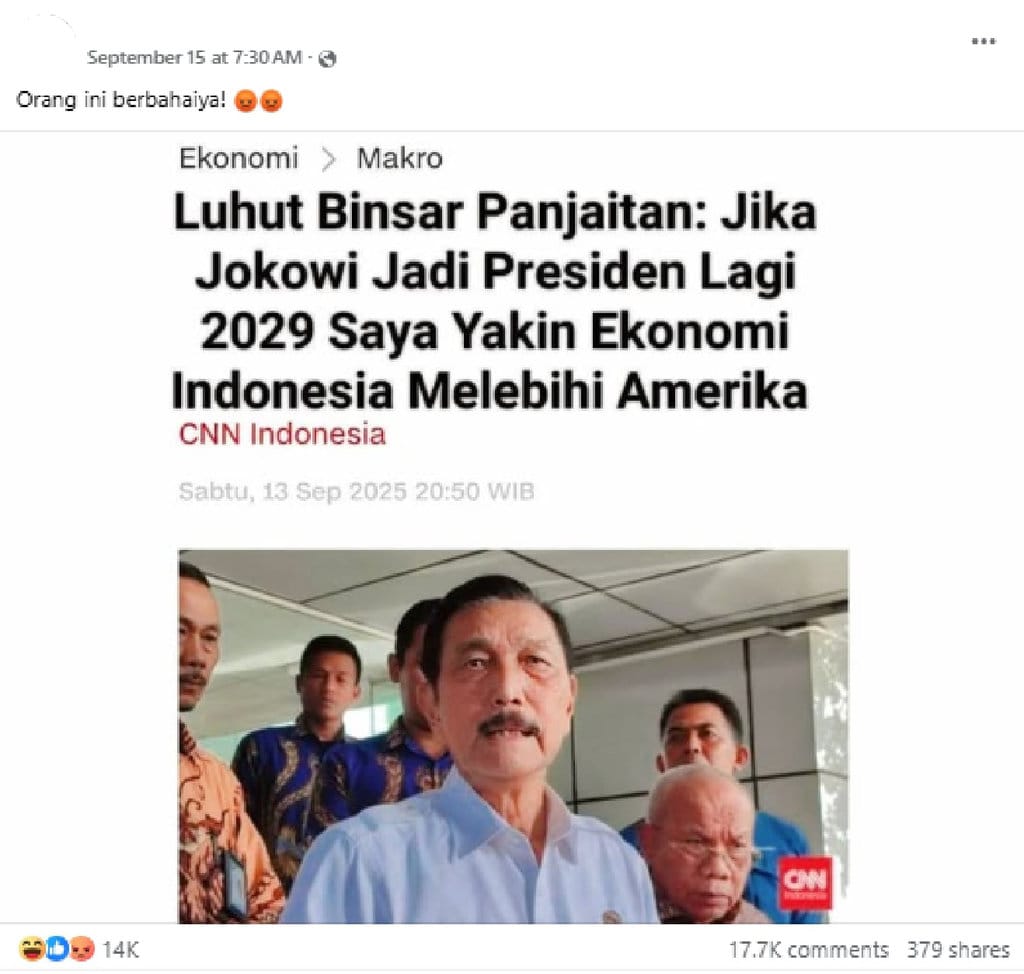Open the three-dot post options menu
Image resolution: width=1024 pixels, height=974 pixels.
click(x=984, y=41)
